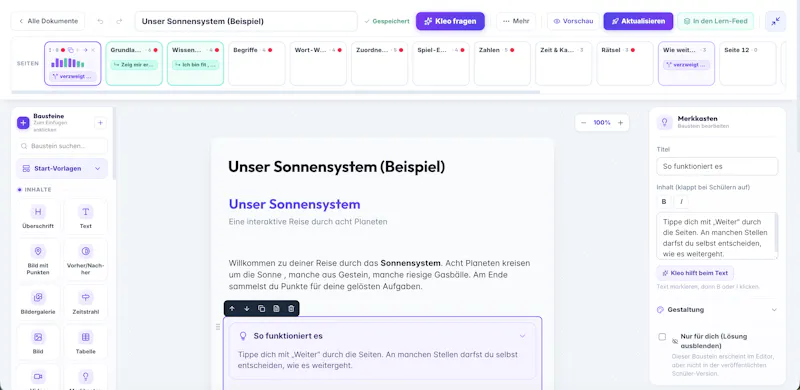
Task: Click the undo arrow icon
Action: point(100,21)
